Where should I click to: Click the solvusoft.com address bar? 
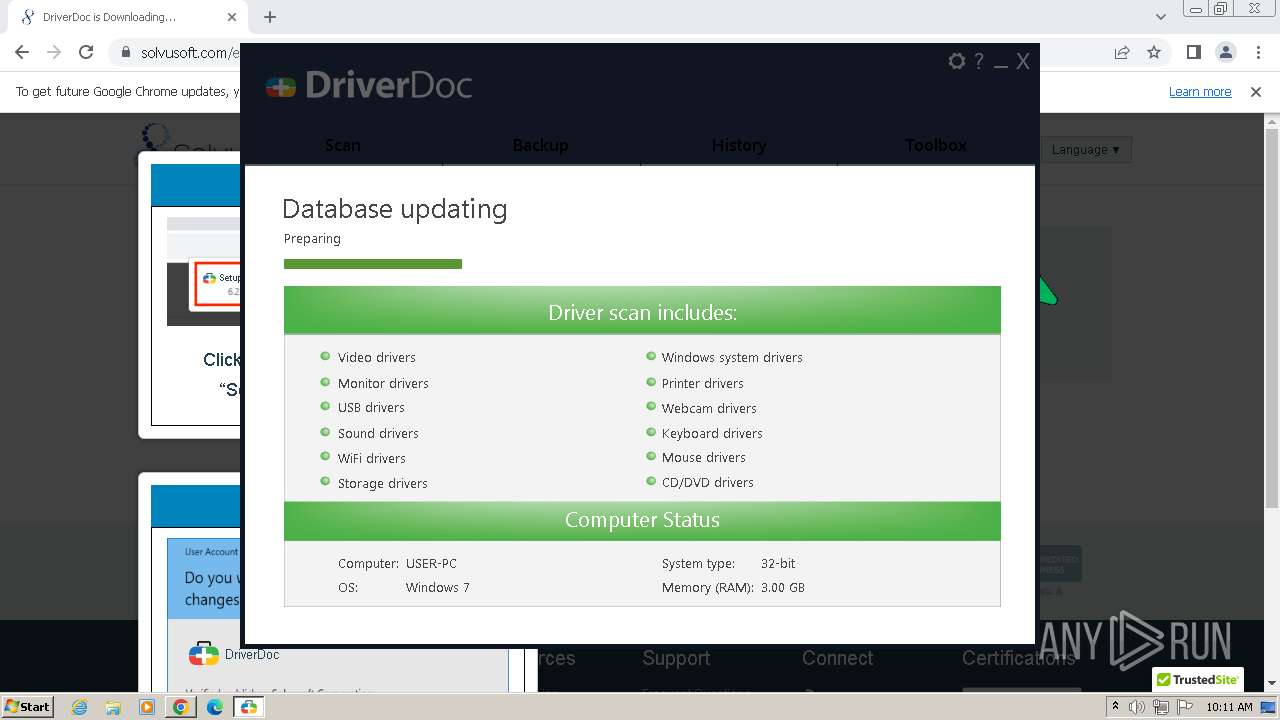tap(190, 52)
